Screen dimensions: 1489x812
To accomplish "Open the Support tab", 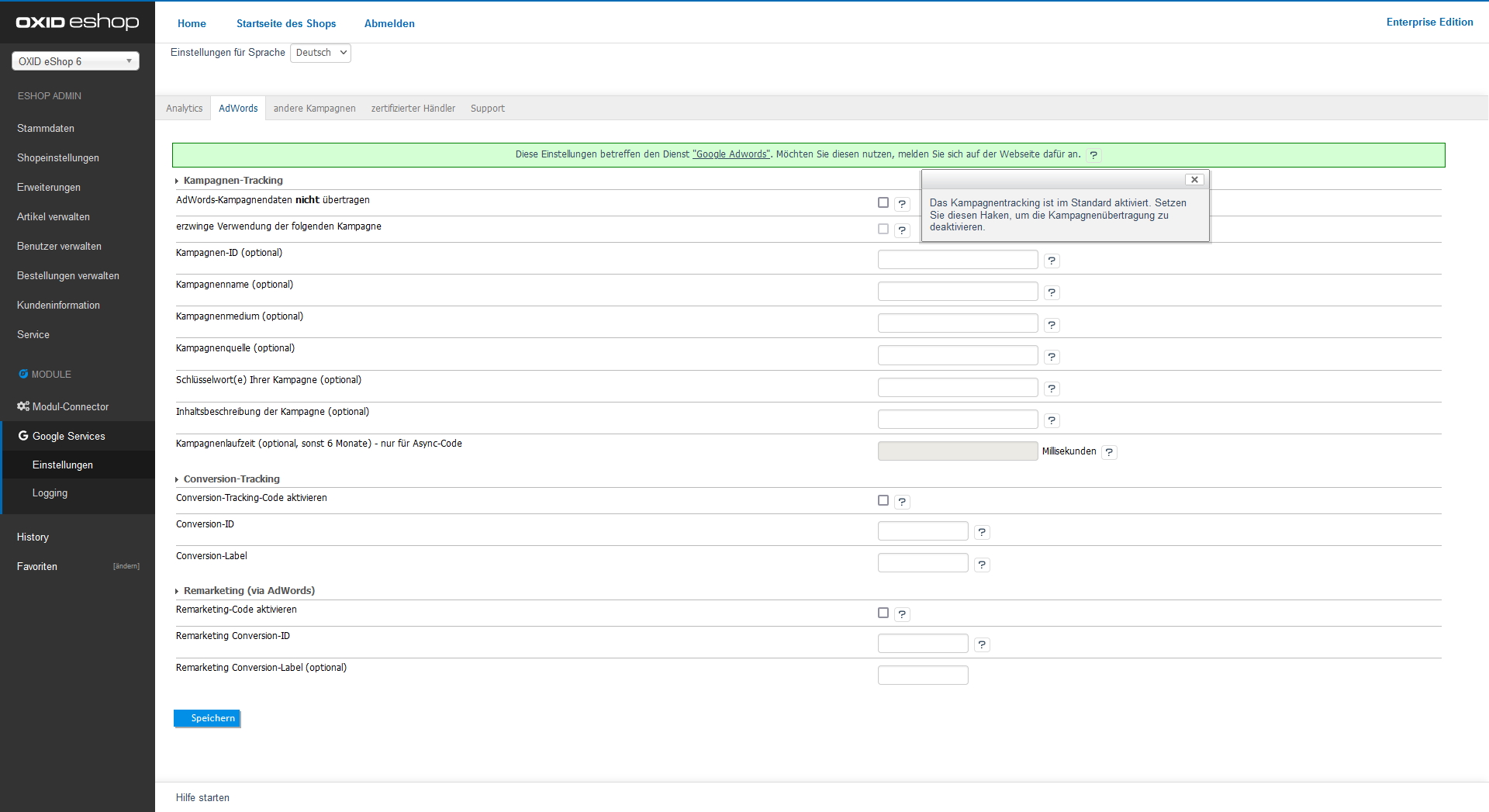I will click(487, 109).
